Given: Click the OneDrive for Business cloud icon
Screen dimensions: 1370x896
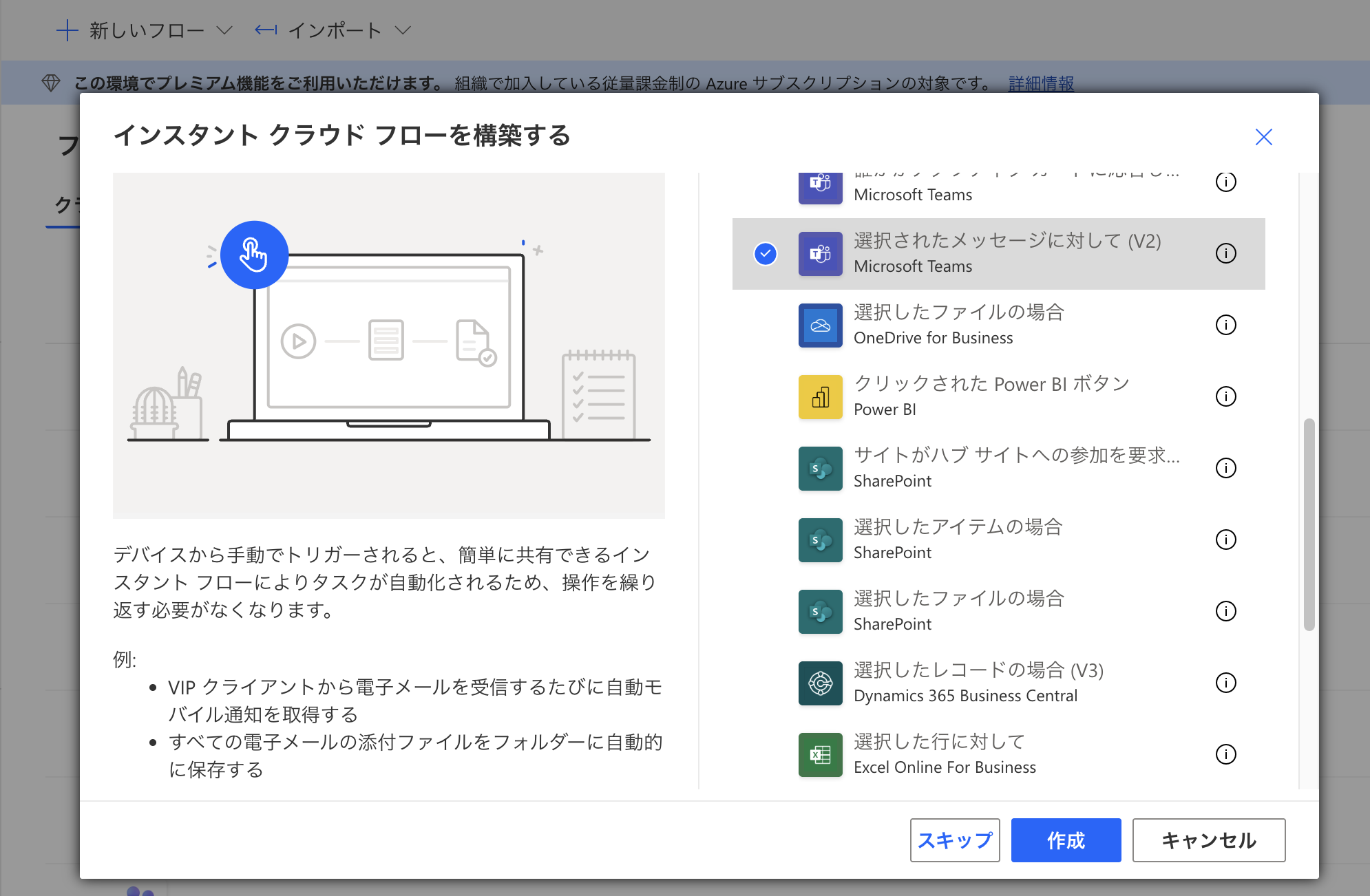Looking at the screenshot, I should coord(820,326).
